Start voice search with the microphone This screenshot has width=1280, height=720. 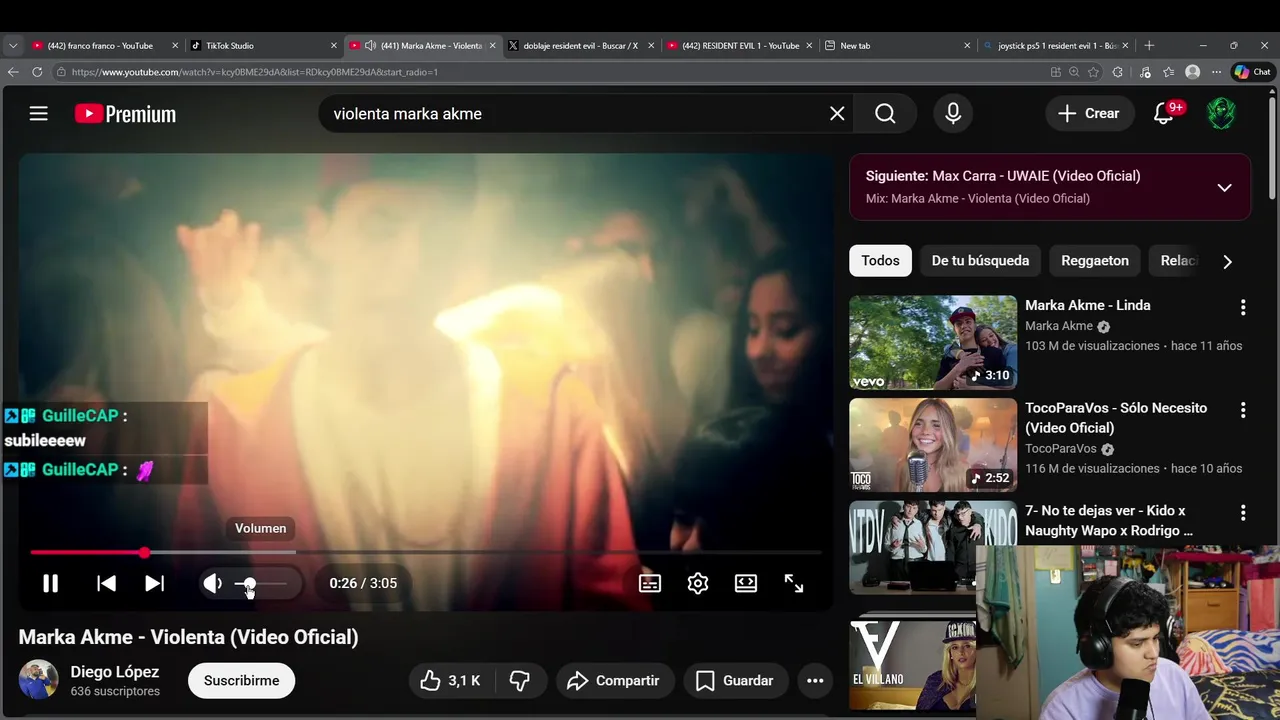coord(953,114)
